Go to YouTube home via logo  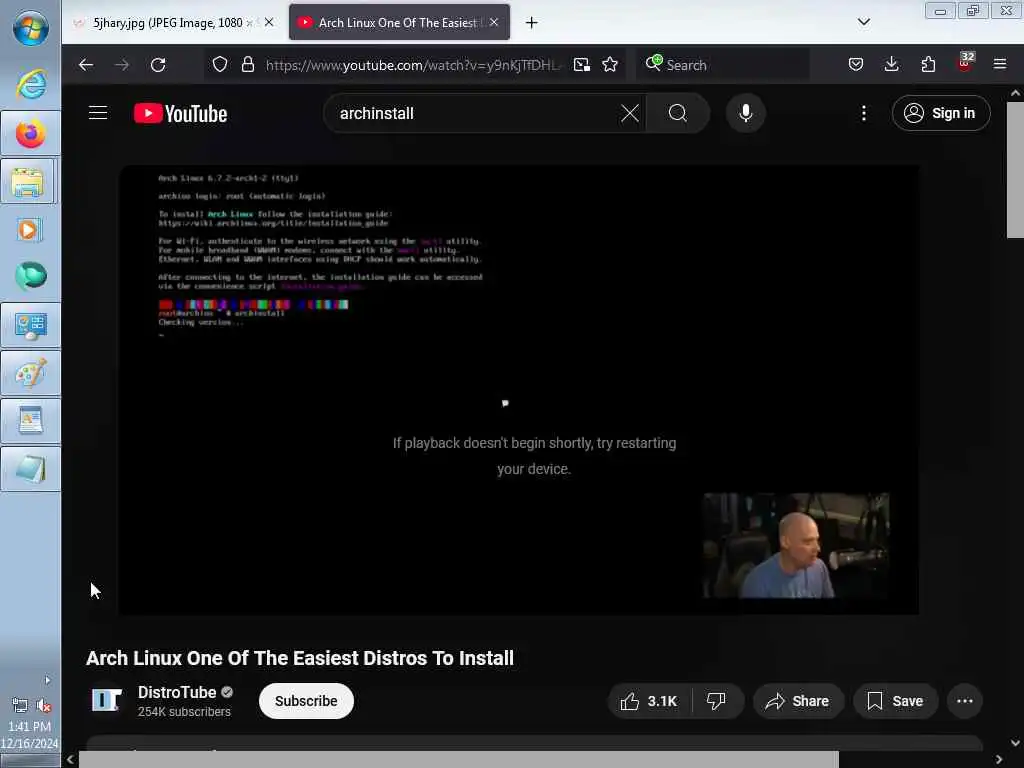pyautogui.click(x=181, y=114)
